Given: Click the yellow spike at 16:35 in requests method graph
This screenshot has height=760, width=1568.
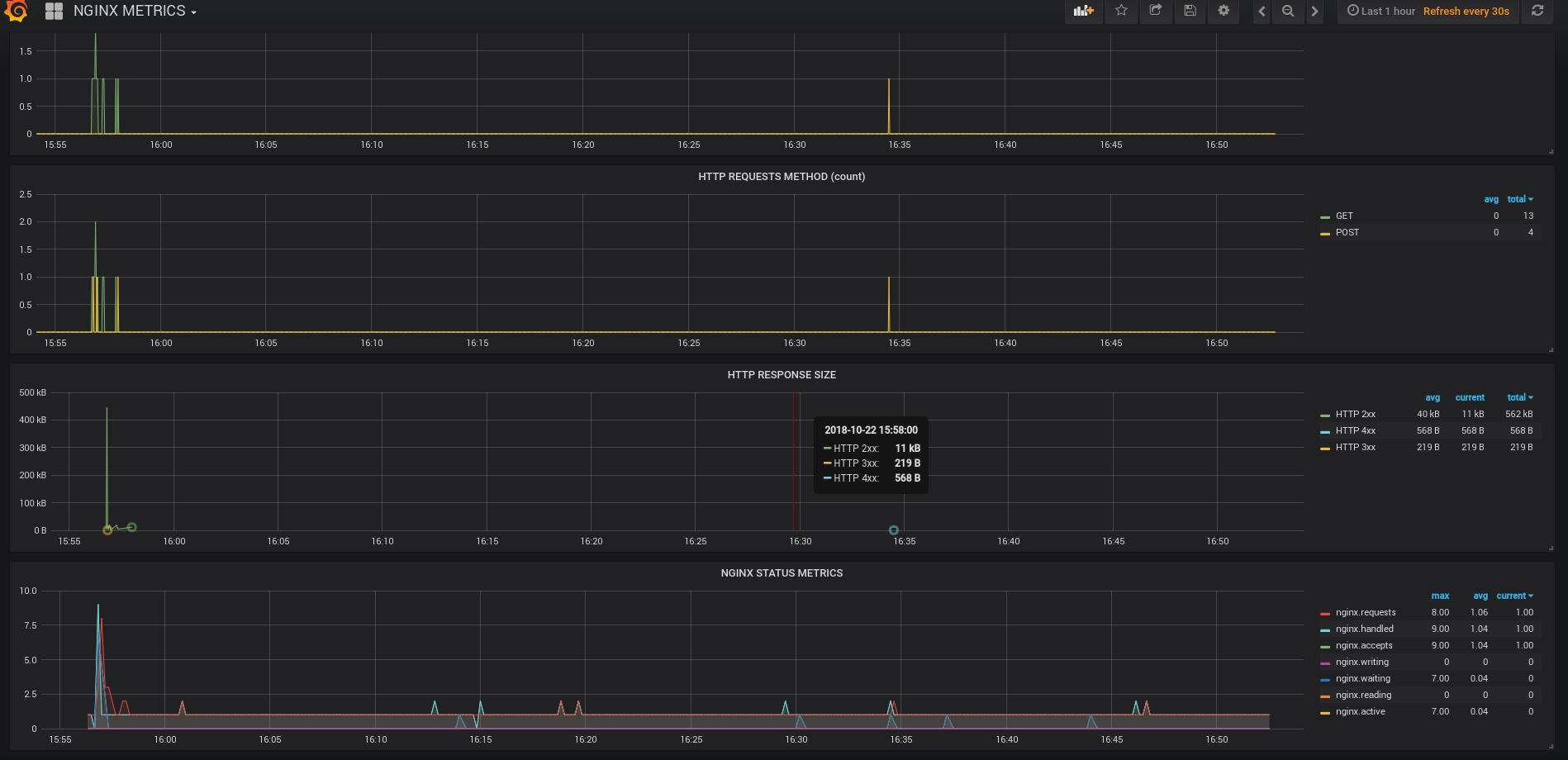Looking at the screenshot, I should [889, 304].
